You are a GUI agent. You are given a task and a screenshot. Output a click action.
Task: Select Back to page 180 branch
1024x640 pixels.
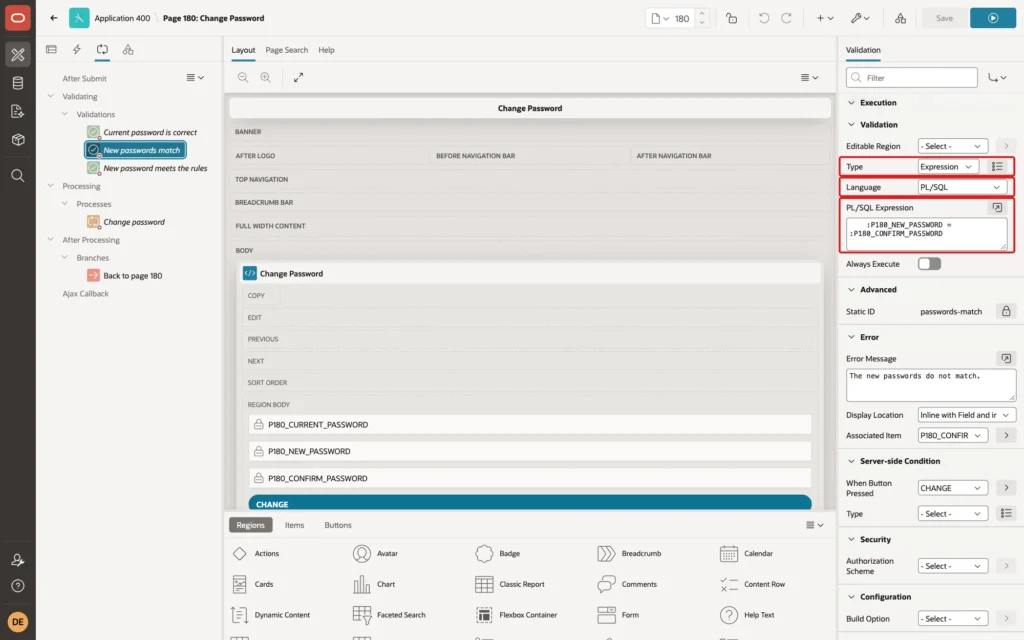pyautogui.click(x=133, y=276)
